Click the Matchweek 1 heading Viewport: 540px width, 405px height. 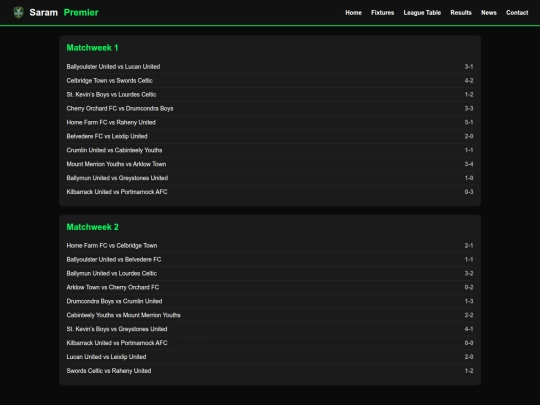point(92,48)
